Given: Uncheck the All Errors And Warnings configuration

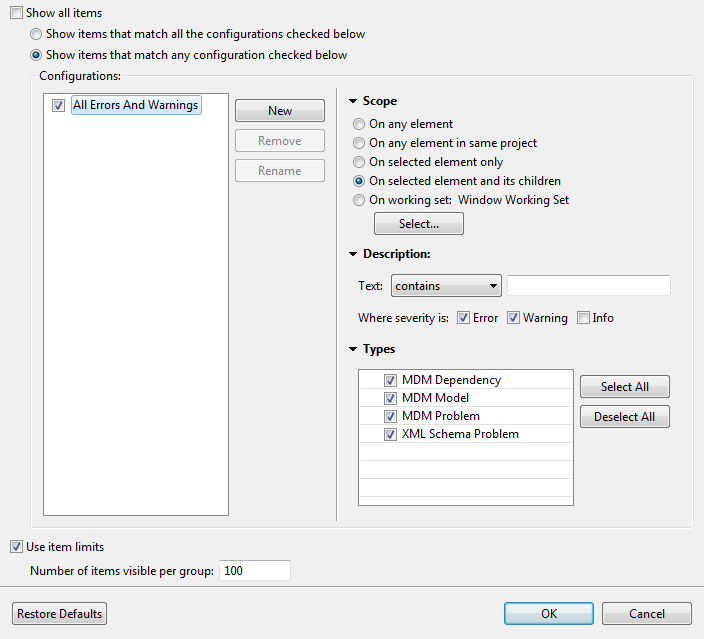Looking at the screenshot, I should tap(59, 105).
